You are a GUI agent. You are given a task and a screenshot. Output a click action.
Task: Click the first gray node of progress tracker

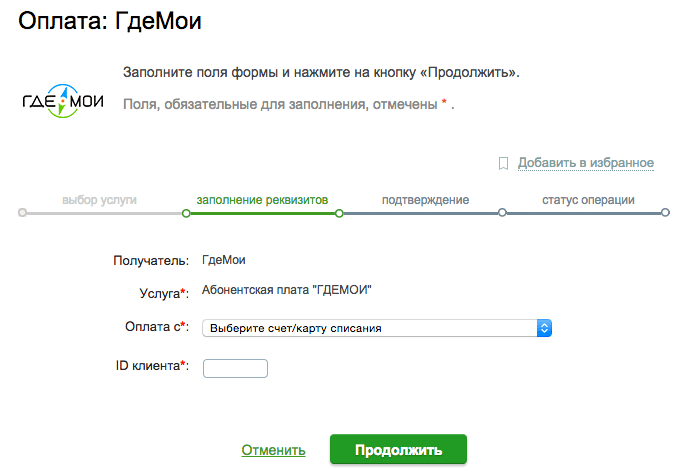pyautogui.click(x=23, y=213)
